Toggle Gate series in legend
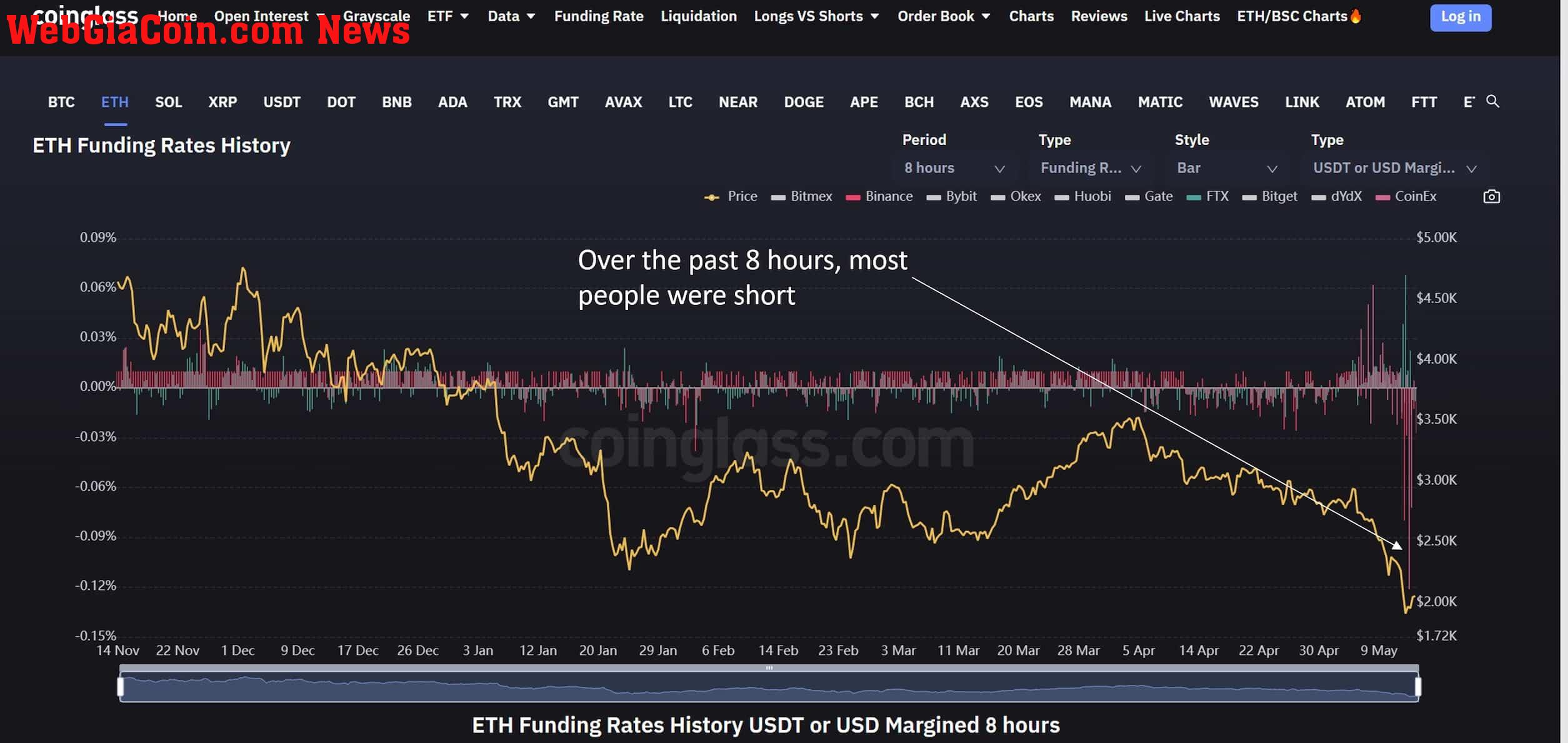Screen dimensions: 1568x743 tap(1149, 196)
